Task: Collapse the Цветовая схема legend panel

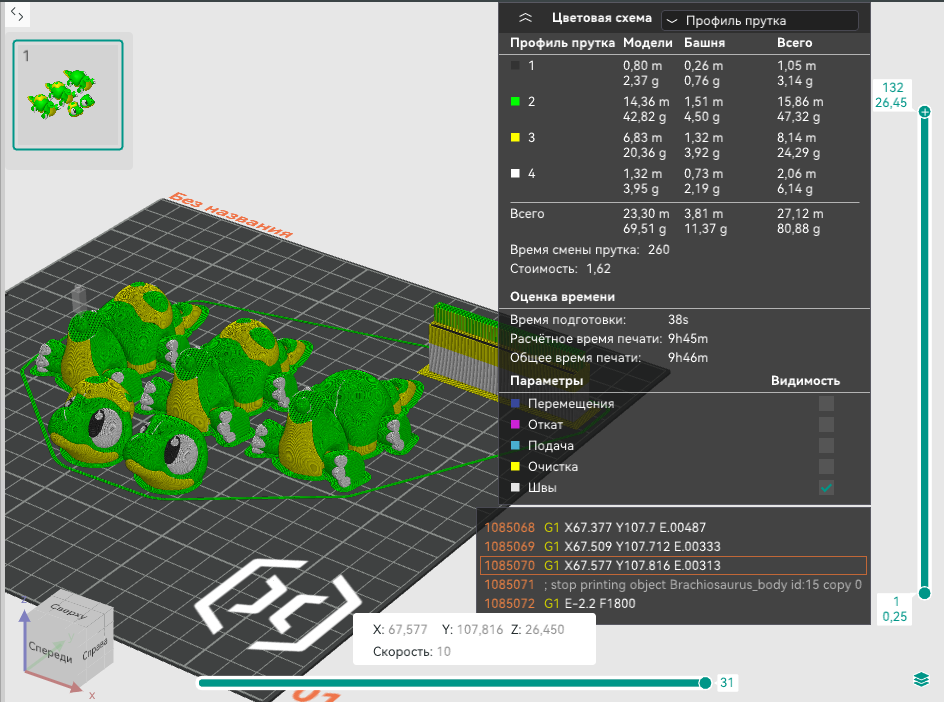Action: coord(525,18)
